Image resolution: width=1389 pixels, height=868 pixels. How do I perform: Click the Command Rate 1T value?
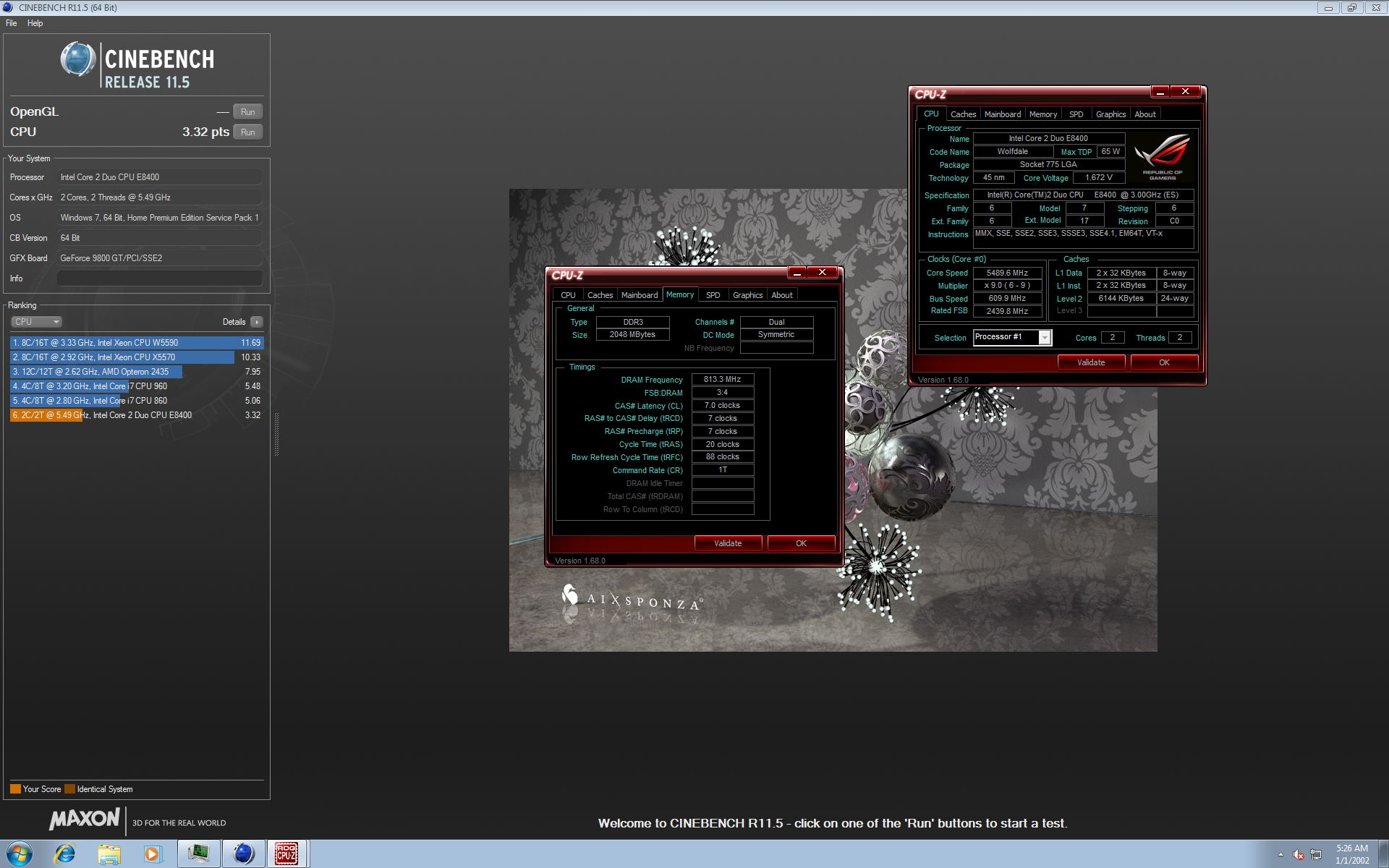tap(722, 469)
